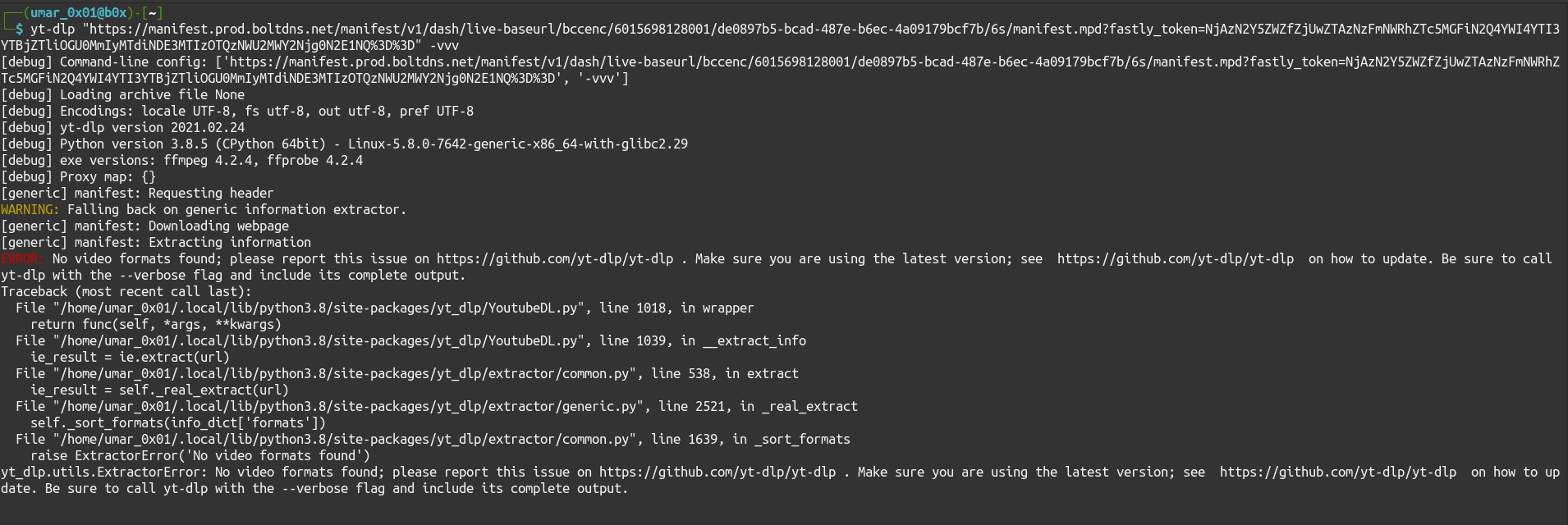The width and height of the screenshot is (1568, 525).
Task: Click the red ERROR label
Action: point(22,259)
